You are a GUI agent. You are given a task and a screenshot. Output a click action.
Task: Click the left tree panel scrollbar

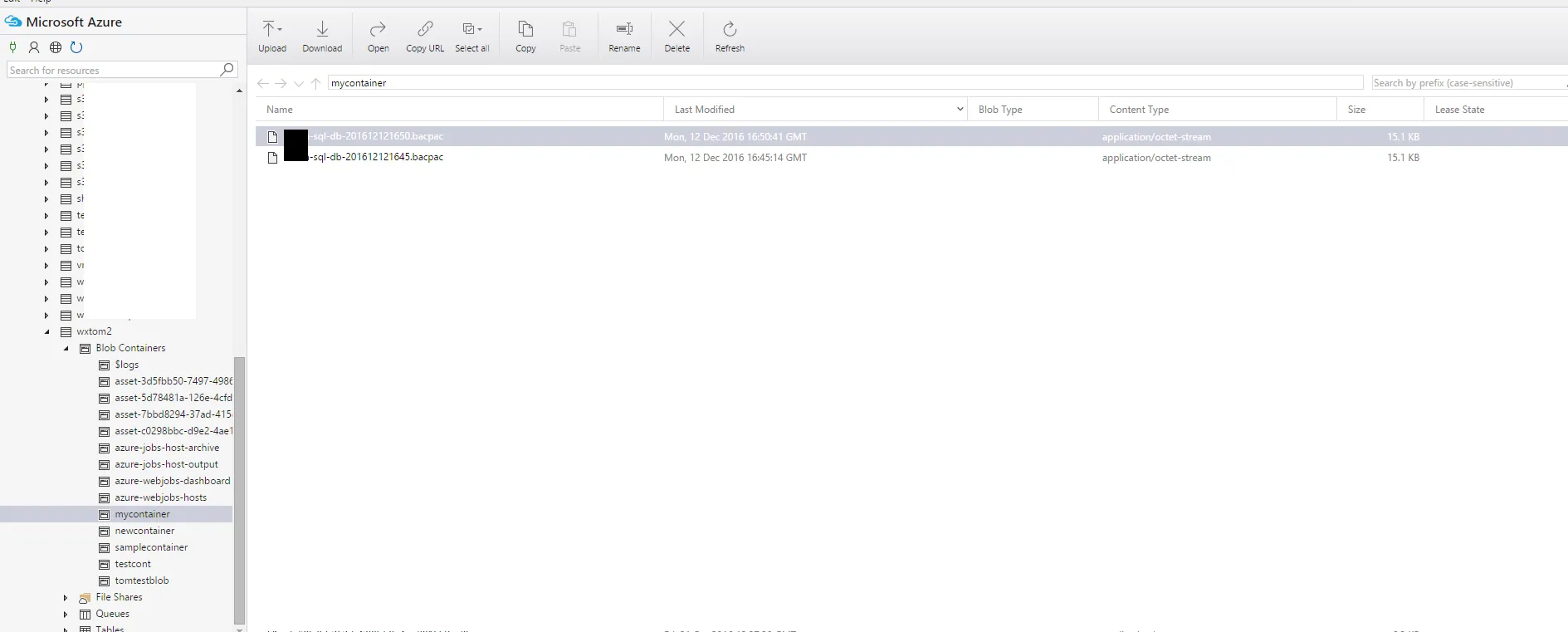point(240,490)
